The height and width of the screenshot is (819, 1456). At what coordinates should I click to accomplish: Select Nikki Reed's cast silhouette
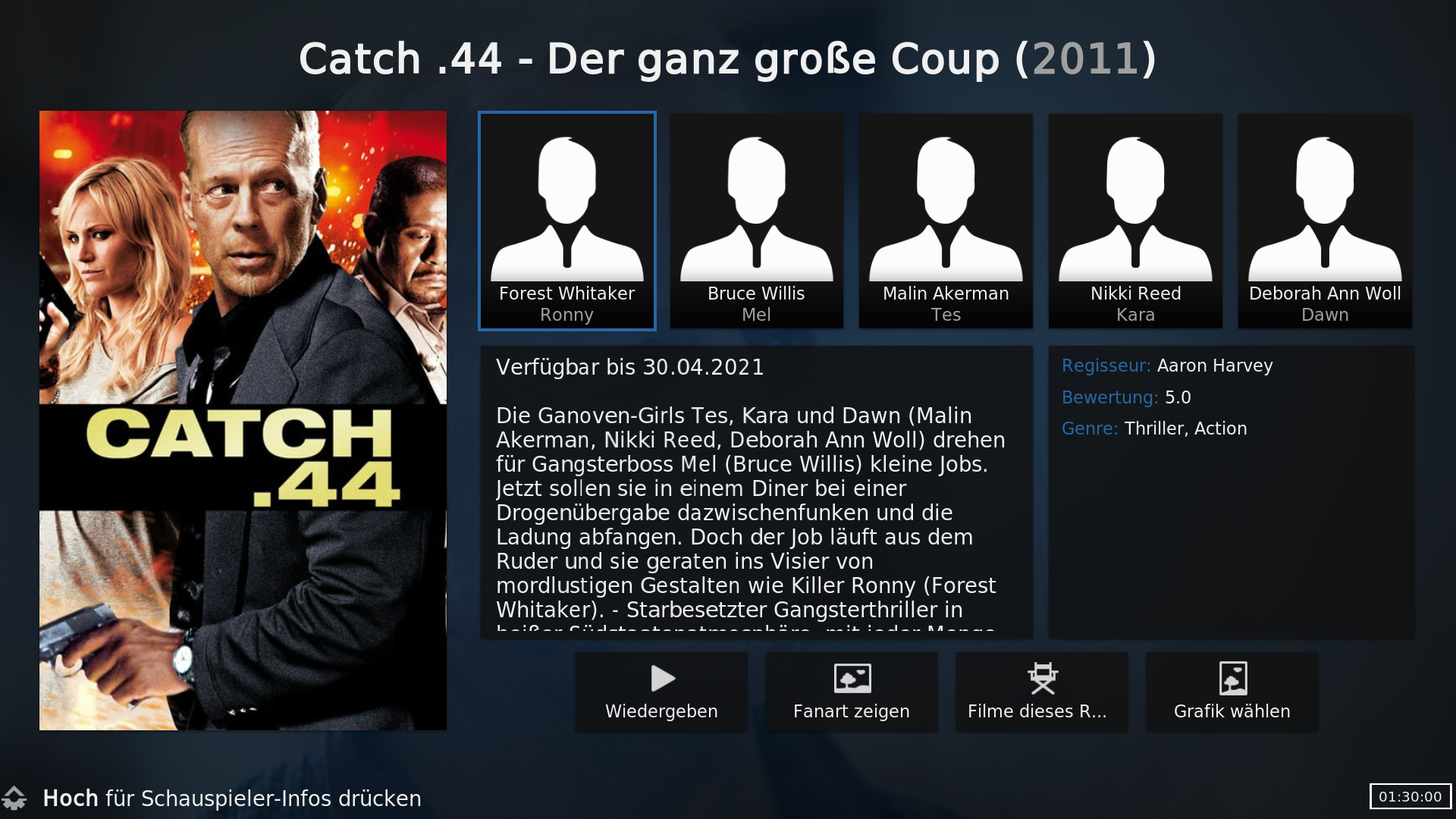click(1135, 209)
